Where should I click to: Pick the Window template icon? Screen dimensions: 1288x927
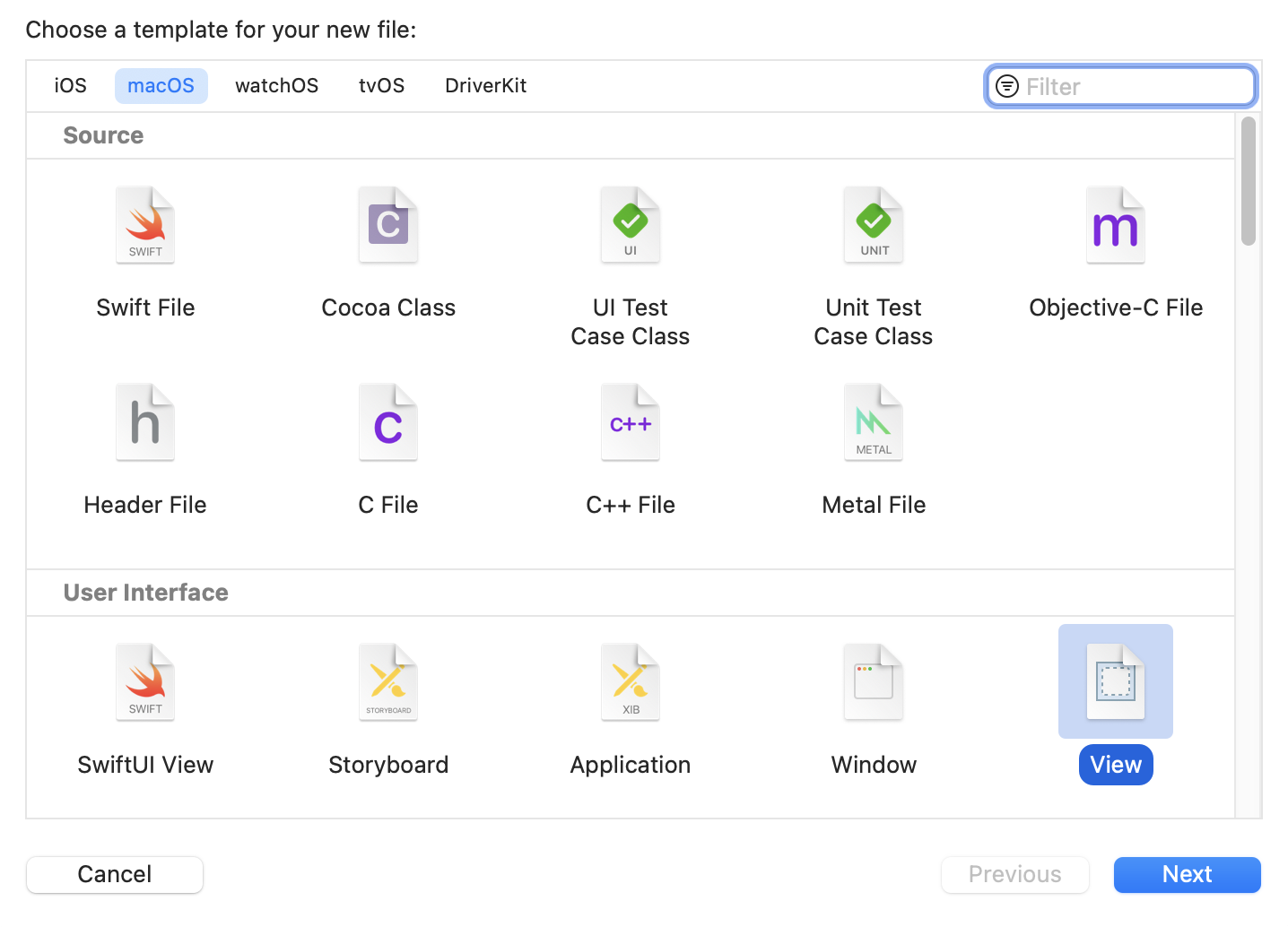874,682
